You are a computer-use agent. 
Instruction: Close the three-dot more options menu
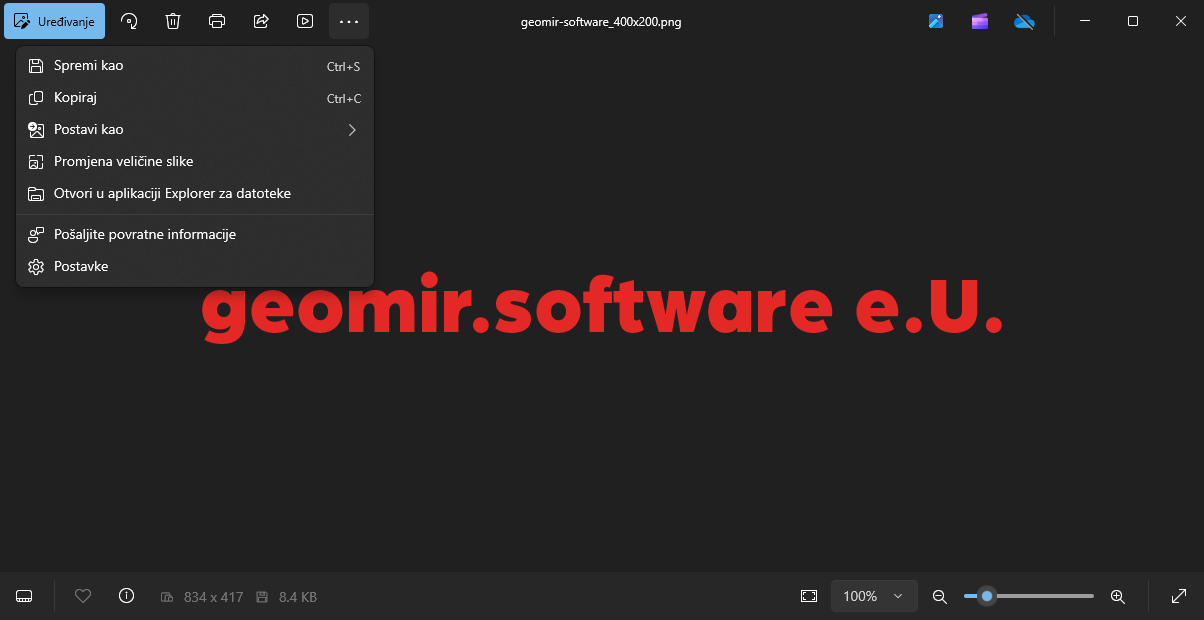(x=349, y=21)
